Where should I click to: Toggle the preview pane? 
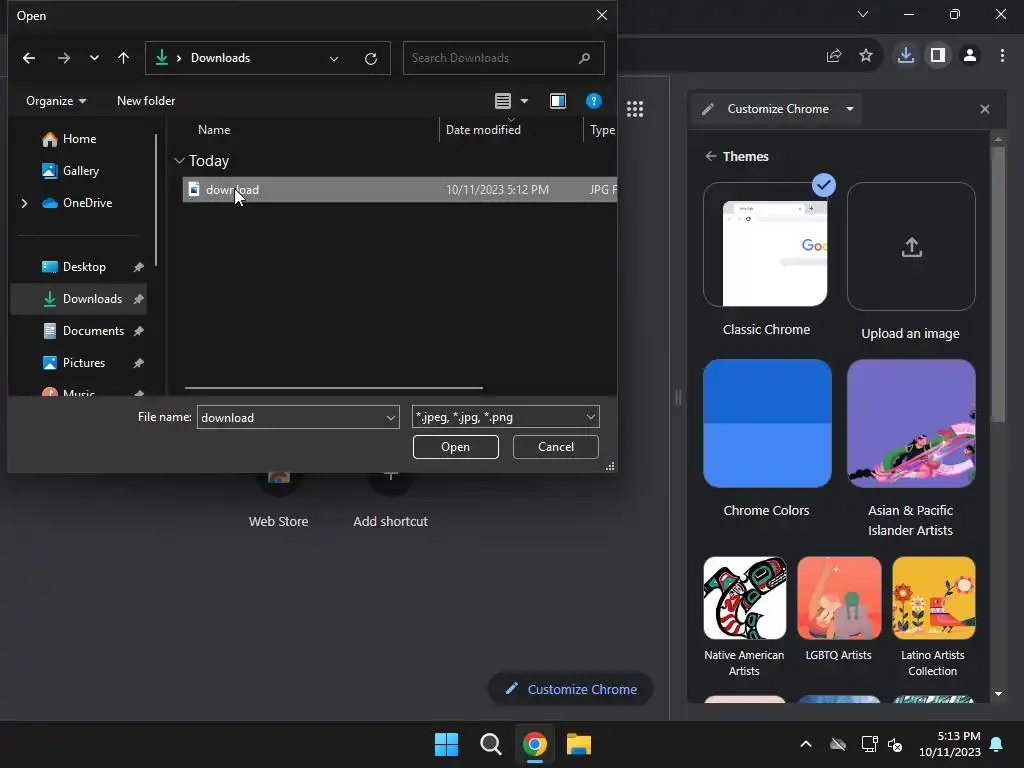558,101
